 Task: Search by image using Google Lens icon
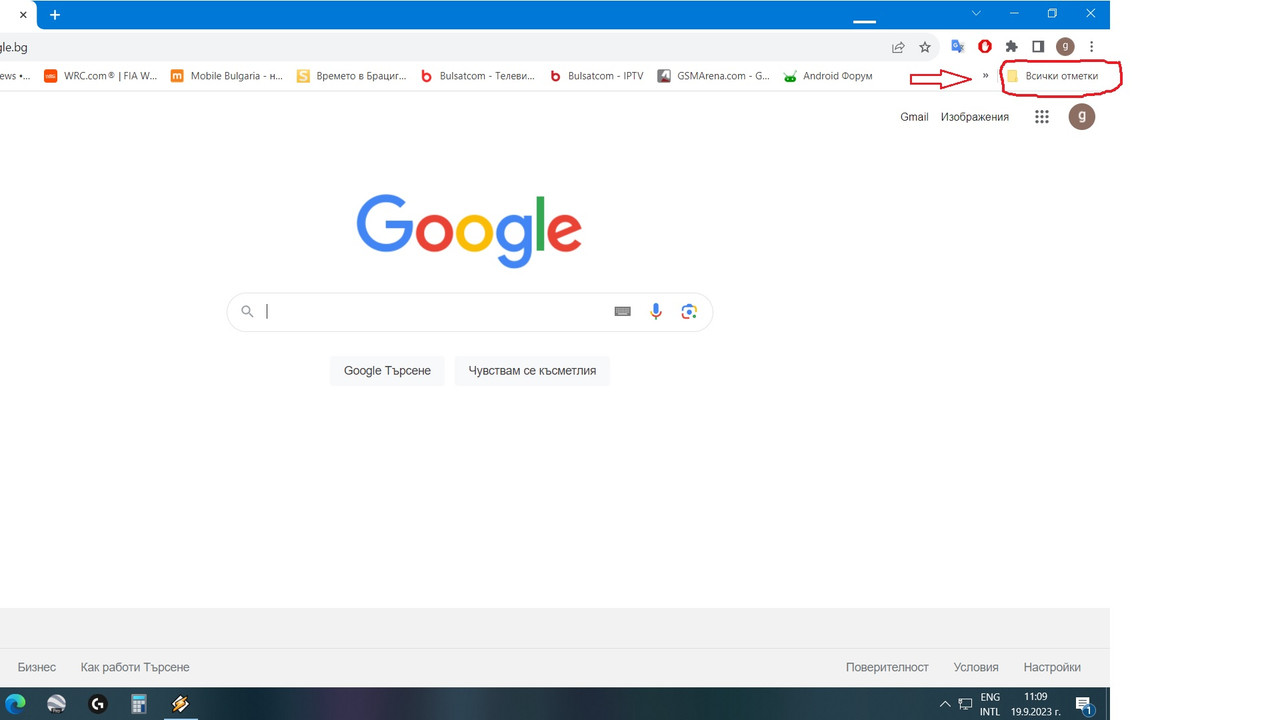(x=689, y=311)
